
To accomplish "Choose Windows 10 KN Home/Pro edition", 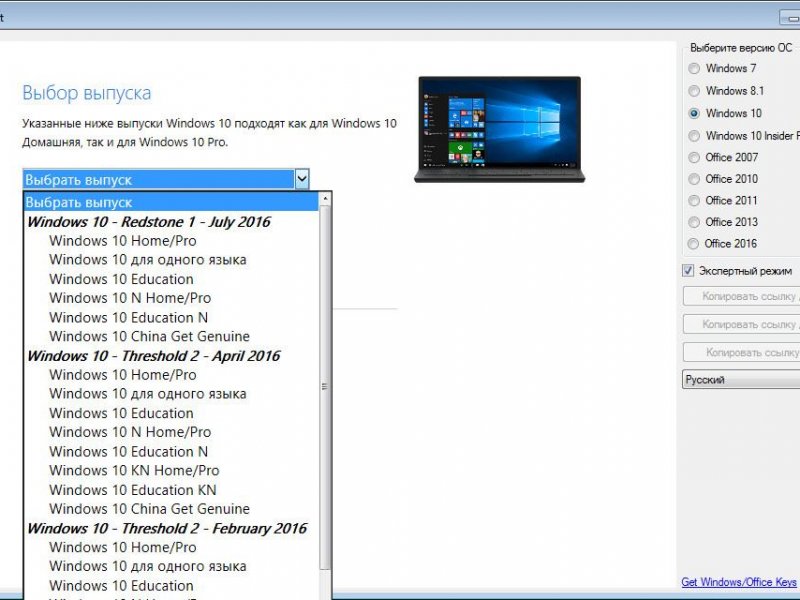I will [x=171, y=470].
